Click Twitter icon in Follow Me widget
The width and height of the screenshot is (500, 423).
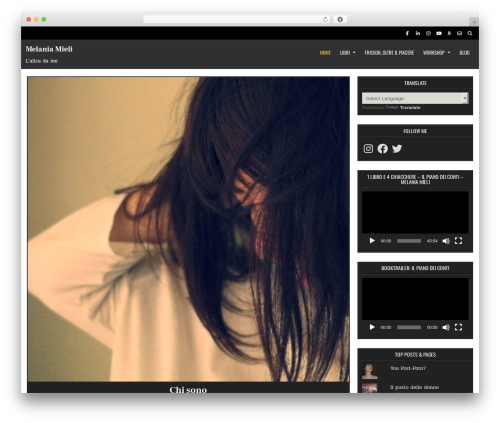(x=397, y=148)
